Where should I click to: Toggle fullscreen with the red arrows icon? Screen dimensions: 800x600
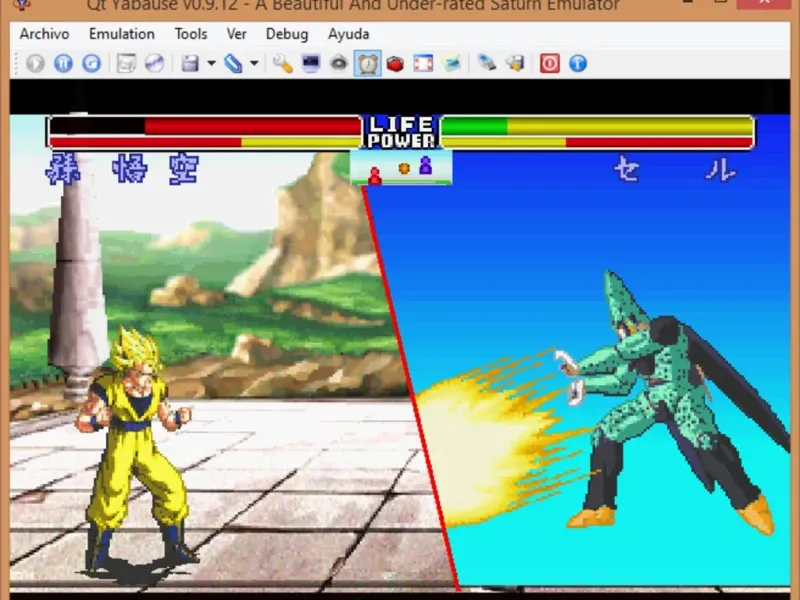tap(423, 64)
